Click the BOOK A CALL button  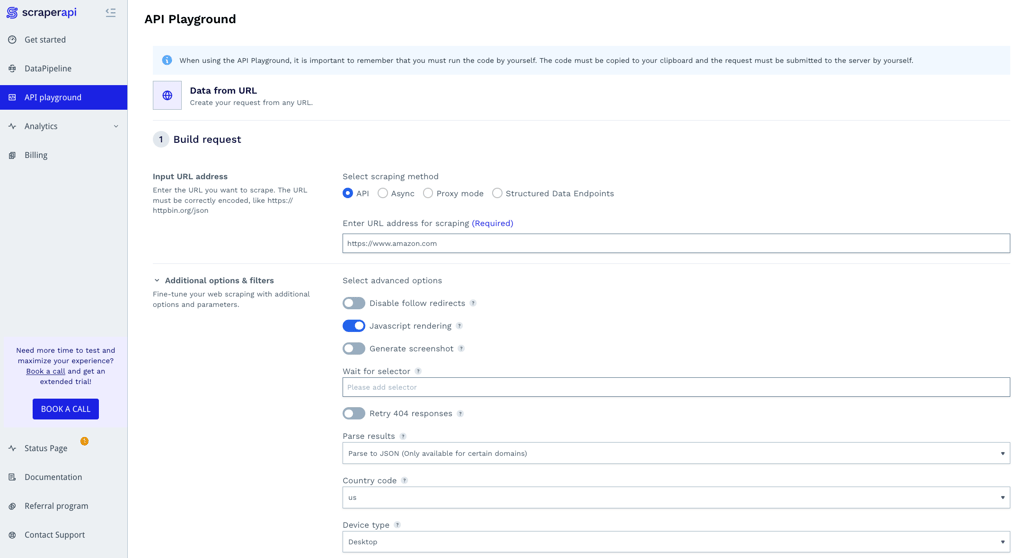coord(65,409)
